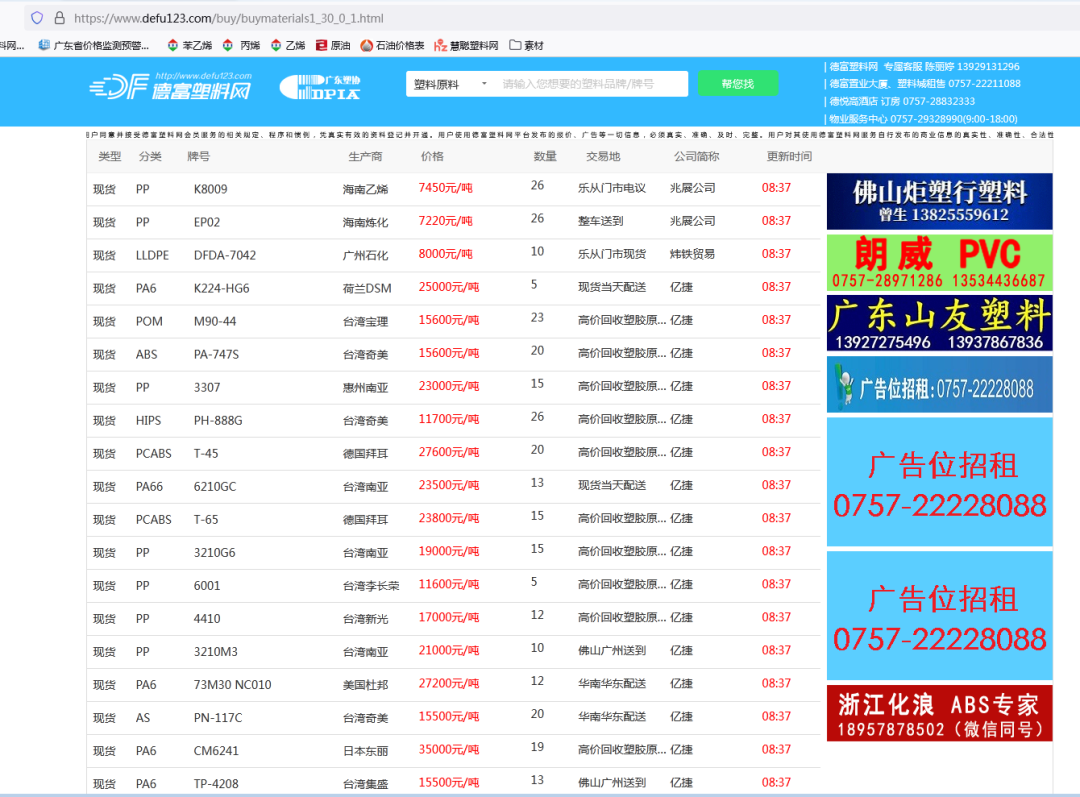1080x797 pixels.
Task: Click the 25000元/吨 price
Action: (449, 287)
